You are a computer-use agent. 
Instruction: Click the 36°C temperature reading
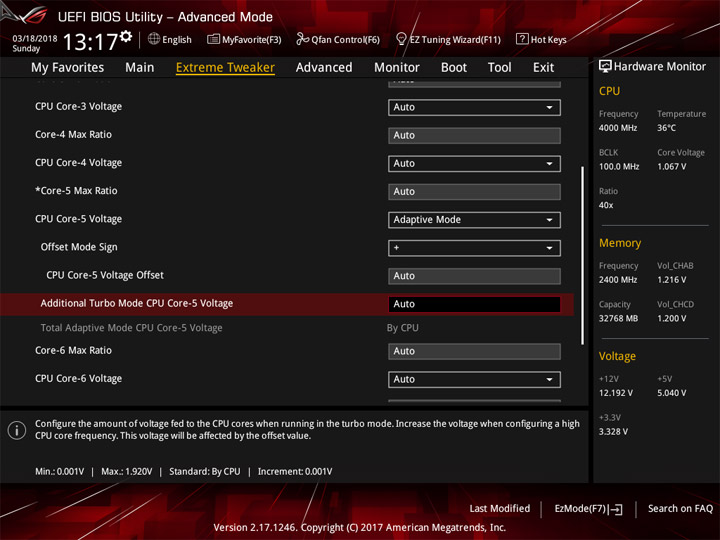pos(666,128)
